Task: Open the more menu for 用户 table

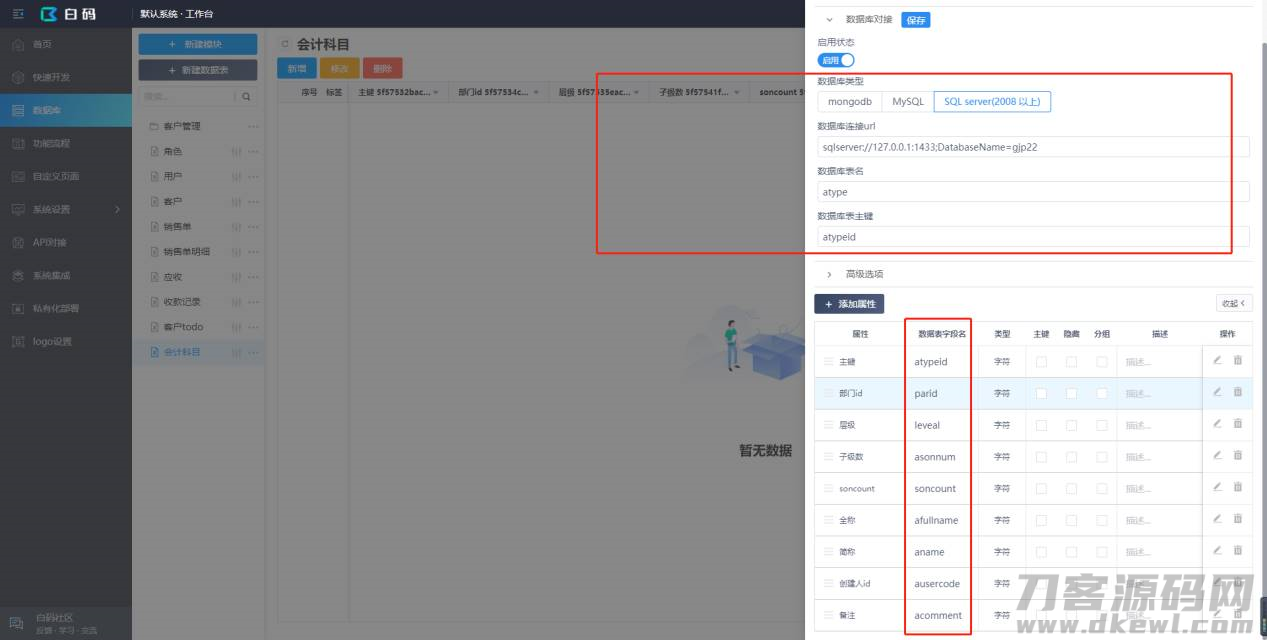Action: (253, 176)
